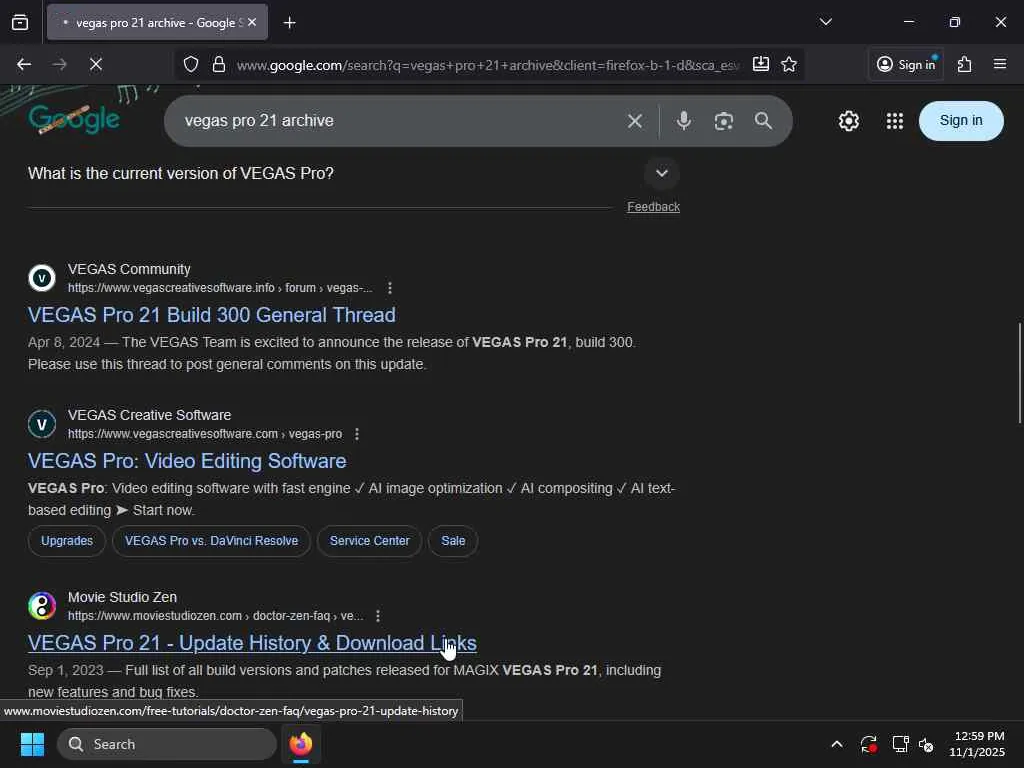Close the vegas pro 21 archive tab

tap(252, 23)
